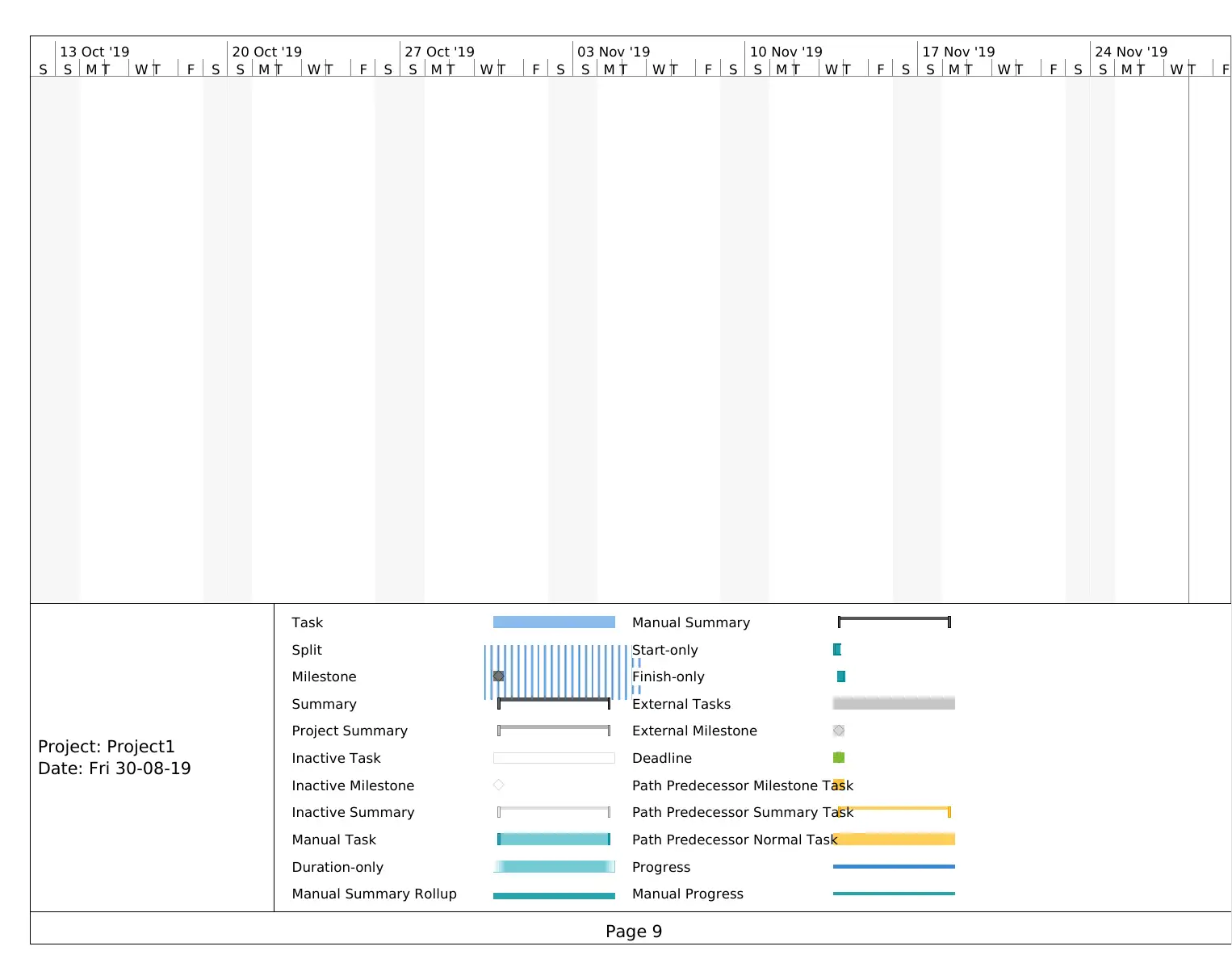This screenshot has width=1232, height=959.
Task: Select the 'Date: Fri 30-08-19' text
Action: click(x=115, y=768)
